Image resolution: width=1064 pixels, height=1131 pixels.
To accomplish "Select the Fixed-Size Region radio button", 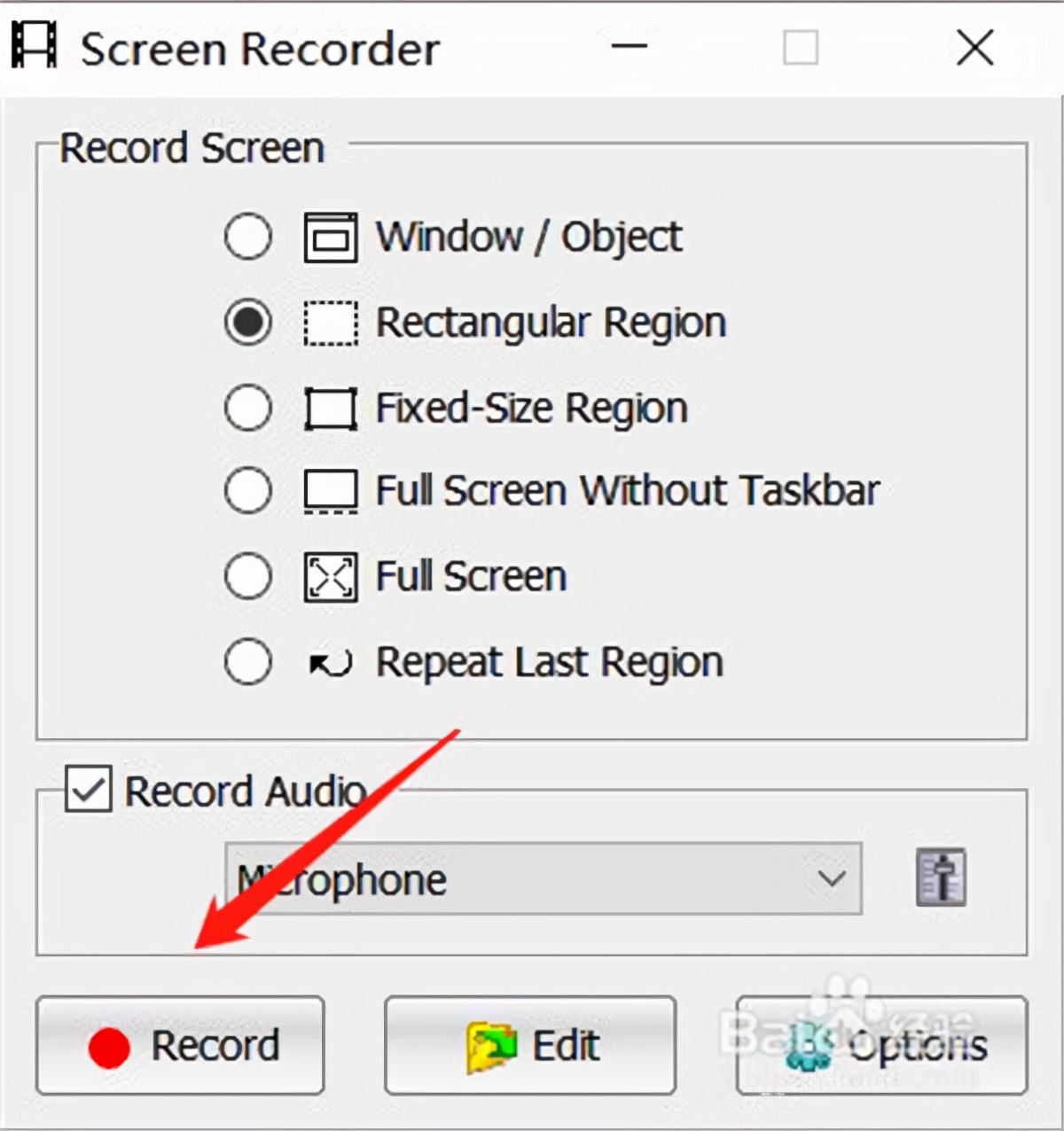I will pyautogui.click(x=248, y=408).
